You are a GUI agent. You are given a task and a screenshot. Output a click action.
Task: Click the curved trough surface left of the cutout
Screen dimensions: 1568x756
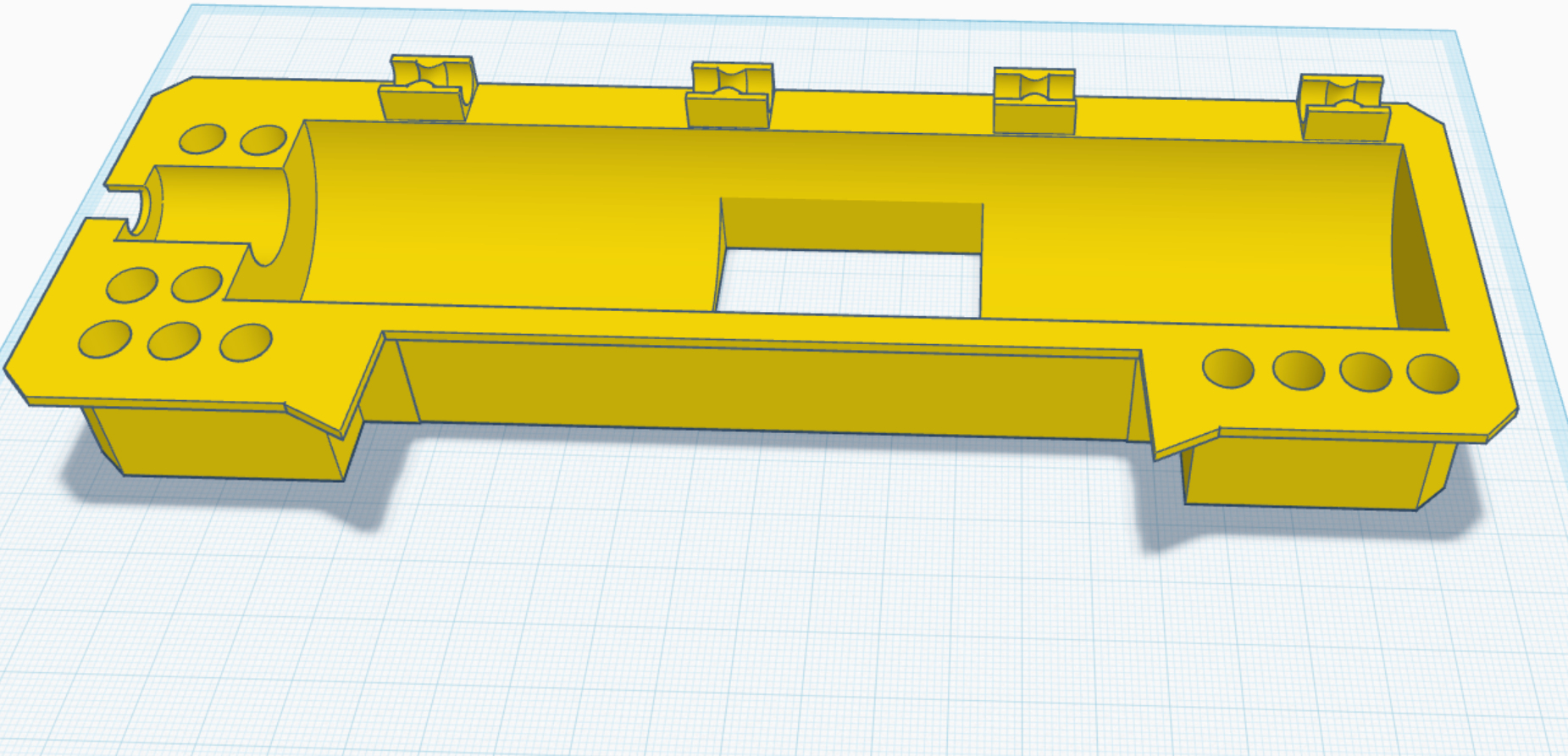(508, 216)
